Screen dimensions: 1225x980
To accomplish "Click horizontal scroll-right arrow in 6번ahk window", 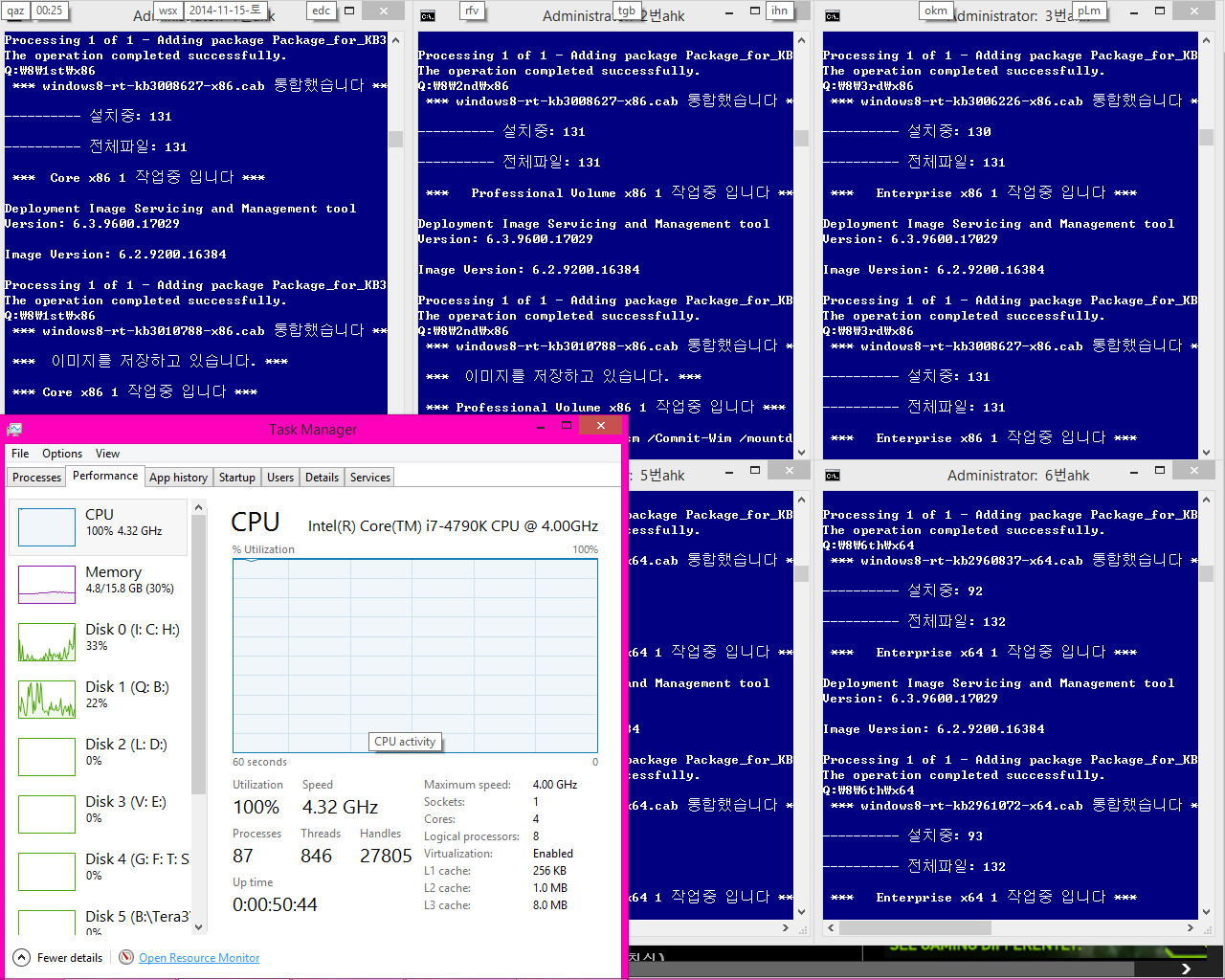I will tap(1191, 927).
